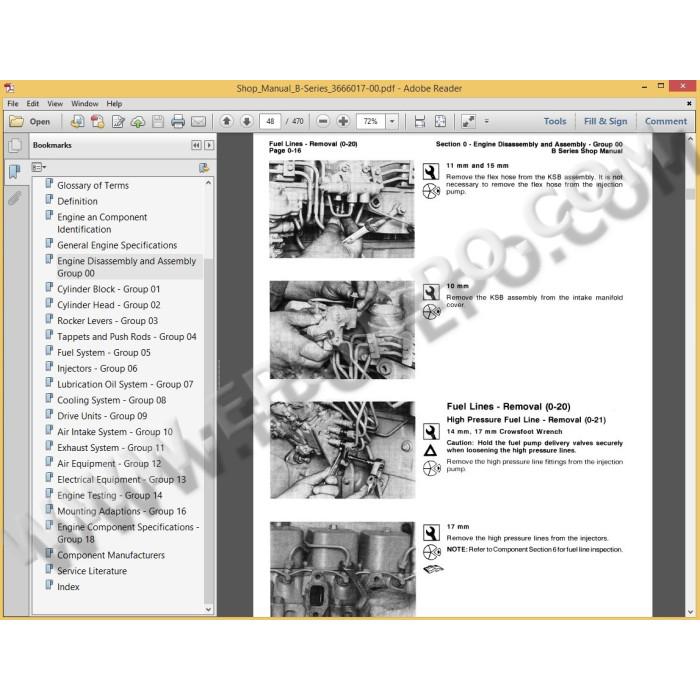Select Fuel System - Group 05 bookmark

104,353
